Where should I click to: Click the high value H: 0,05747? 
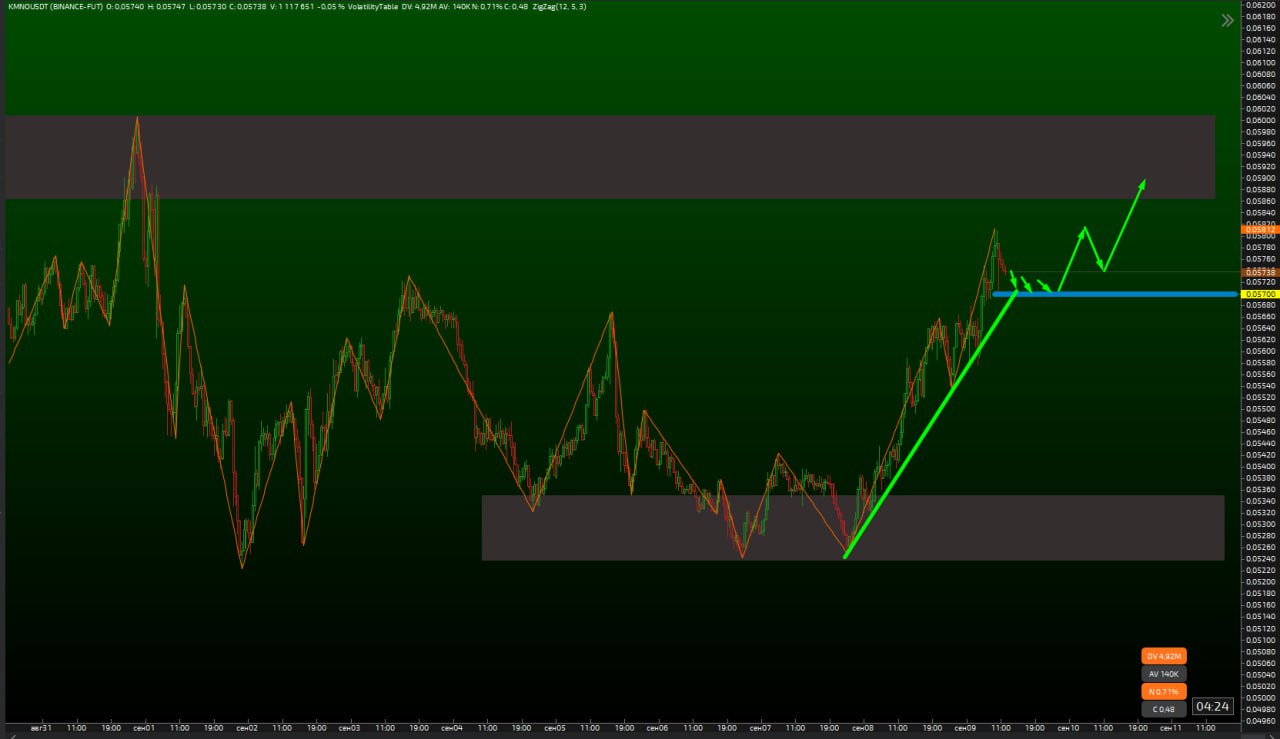tap(166, 7)
